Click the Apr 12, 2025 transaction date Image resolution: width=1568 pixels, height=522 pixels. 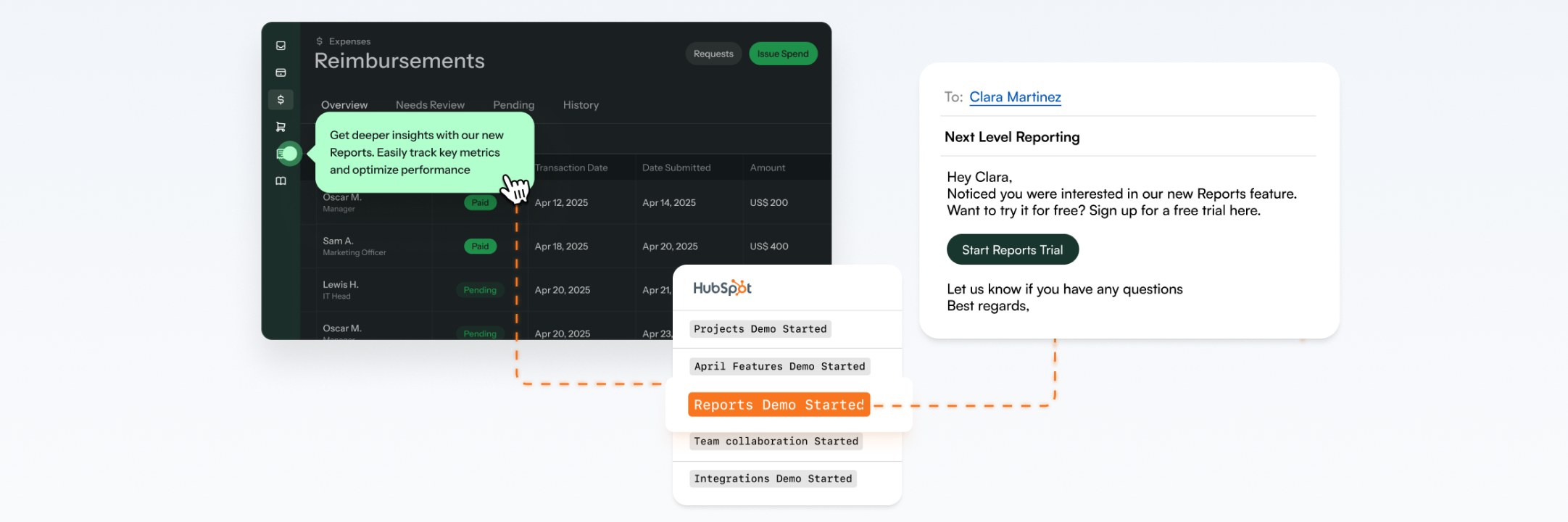click(561, 203)
